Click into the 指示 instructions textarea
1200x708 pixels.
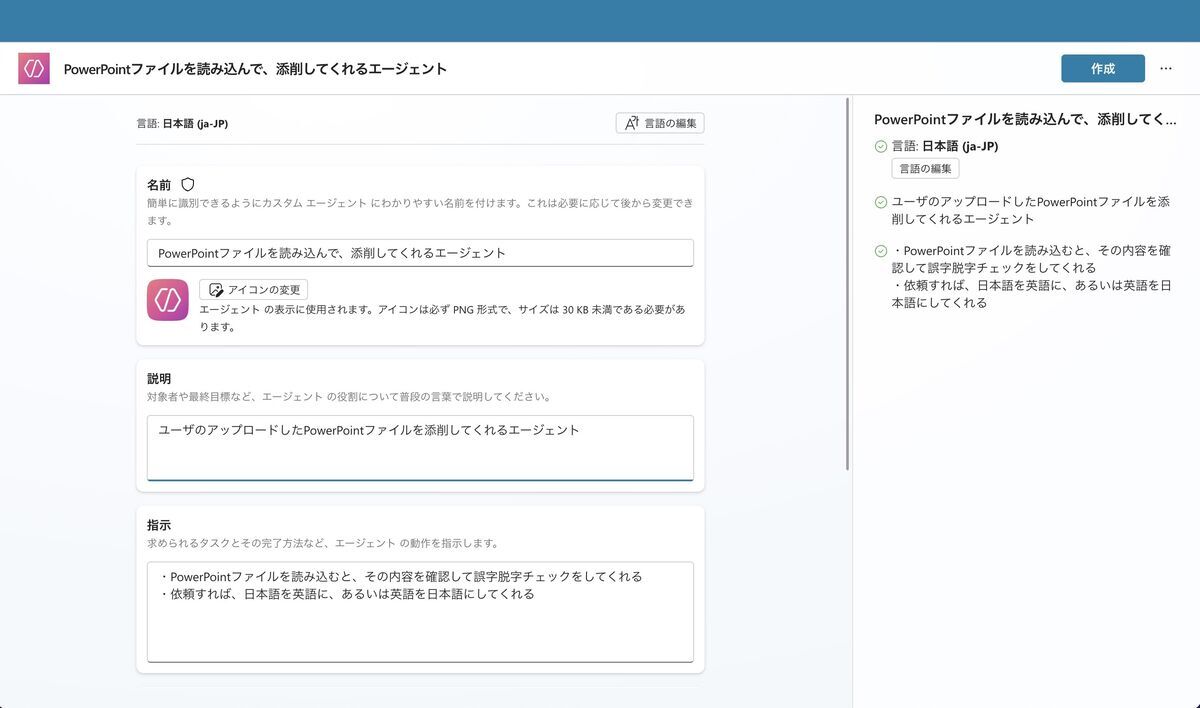420,612
